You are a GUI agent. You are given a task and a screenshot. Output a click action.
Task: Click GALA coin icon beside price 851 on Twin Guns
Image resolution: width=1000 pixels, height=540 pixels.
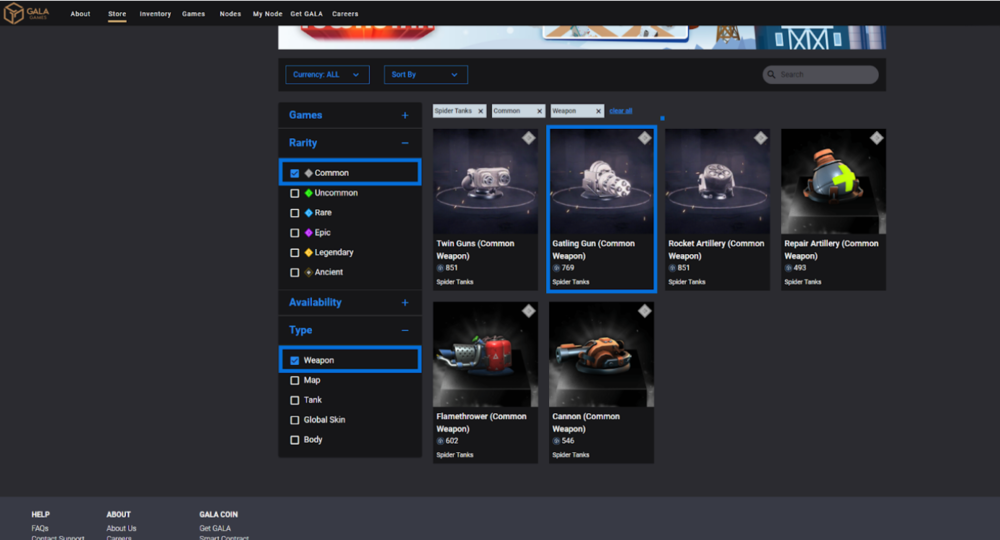pos(440,268)
